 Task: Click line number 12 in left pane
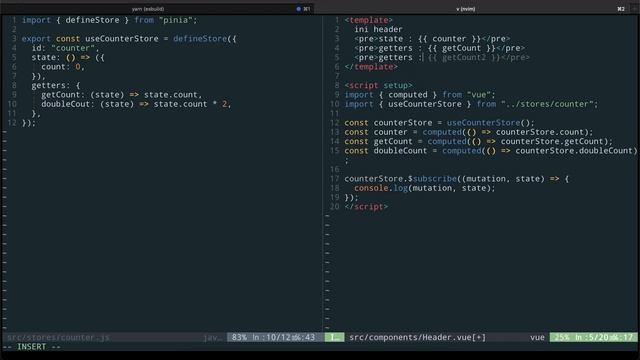click(12, 123)
